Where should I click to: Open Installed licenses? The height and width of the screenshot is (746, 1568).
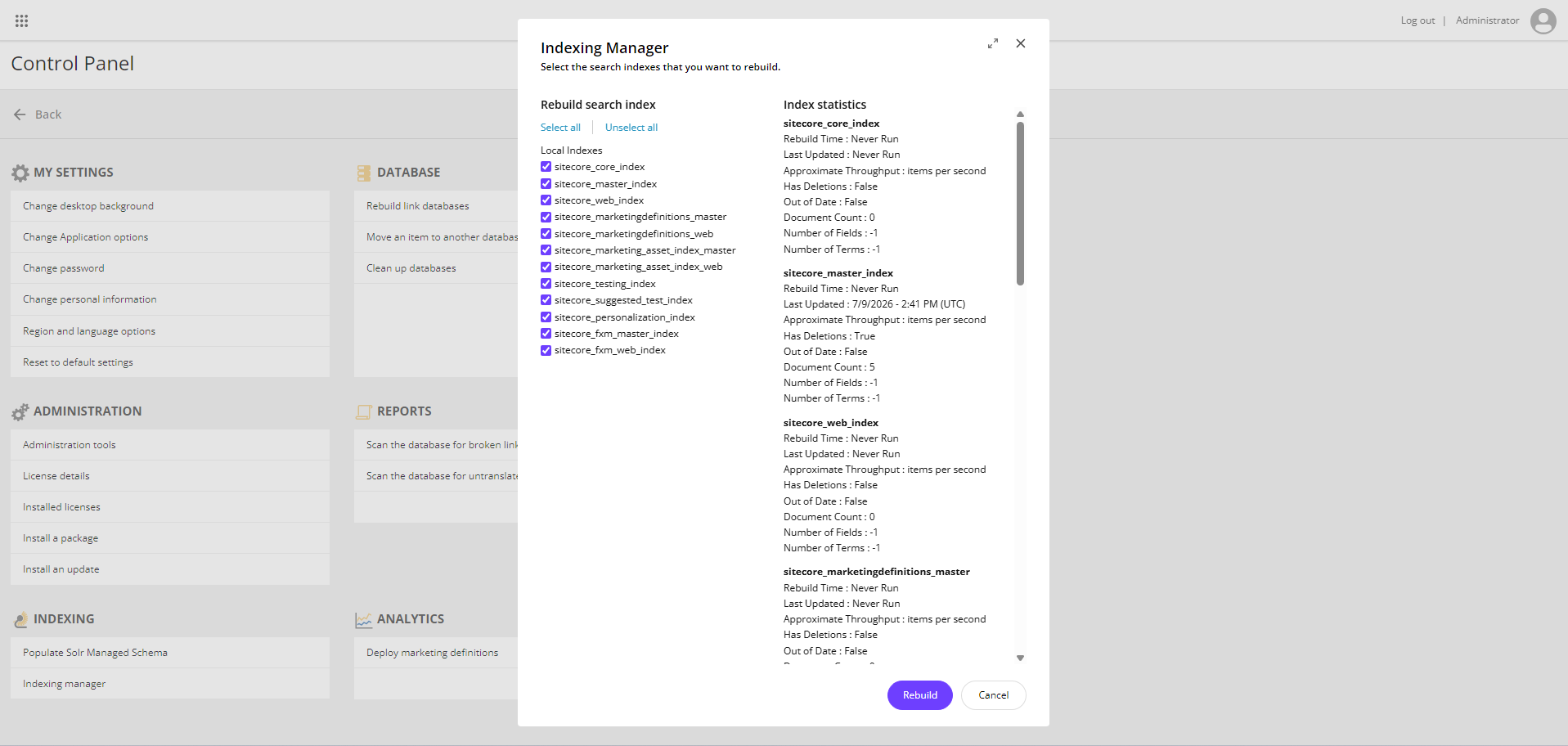(170, 507)
